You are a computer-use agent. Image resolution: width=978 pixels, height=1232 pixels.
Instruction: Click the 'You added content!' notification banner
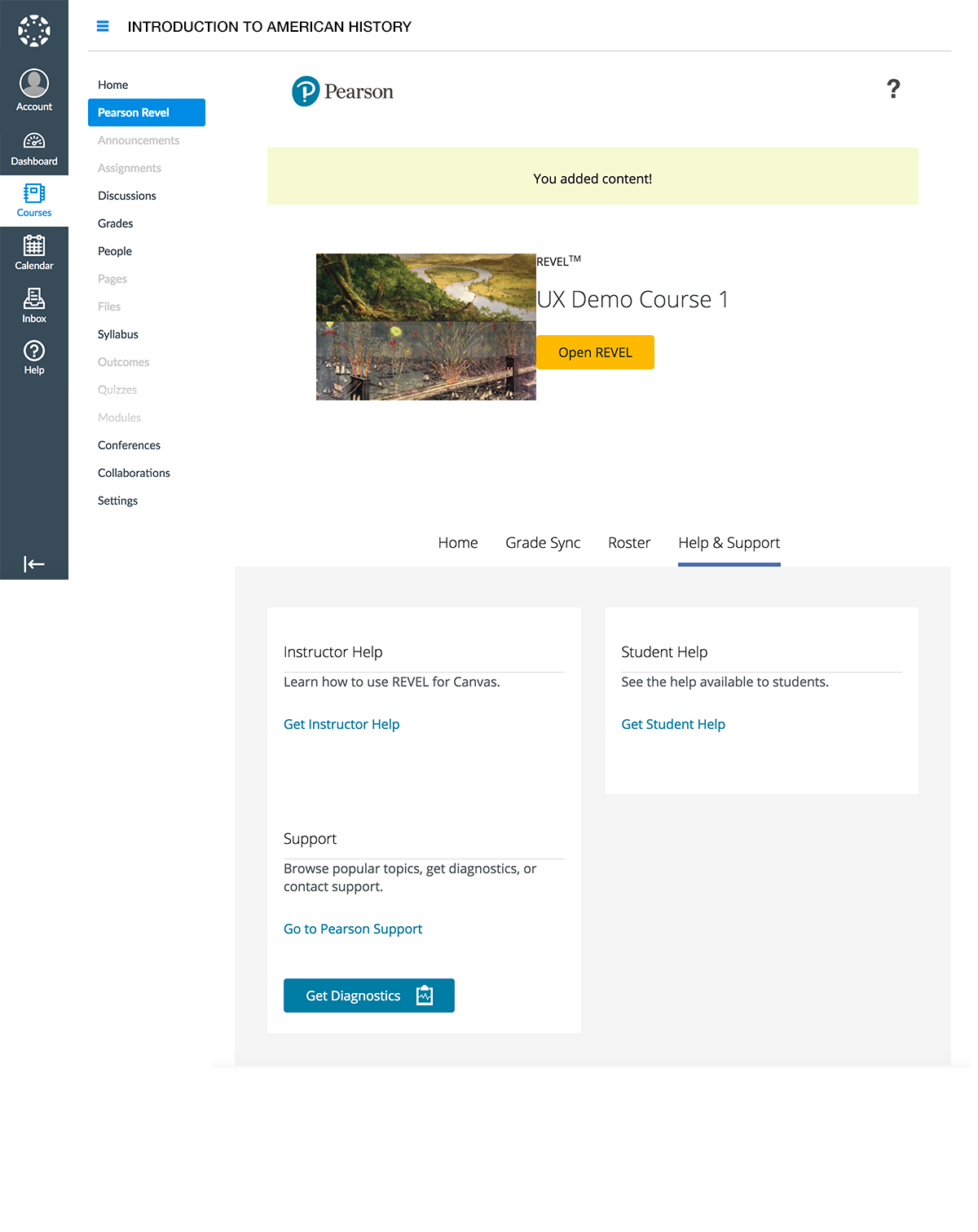[593, 176]
